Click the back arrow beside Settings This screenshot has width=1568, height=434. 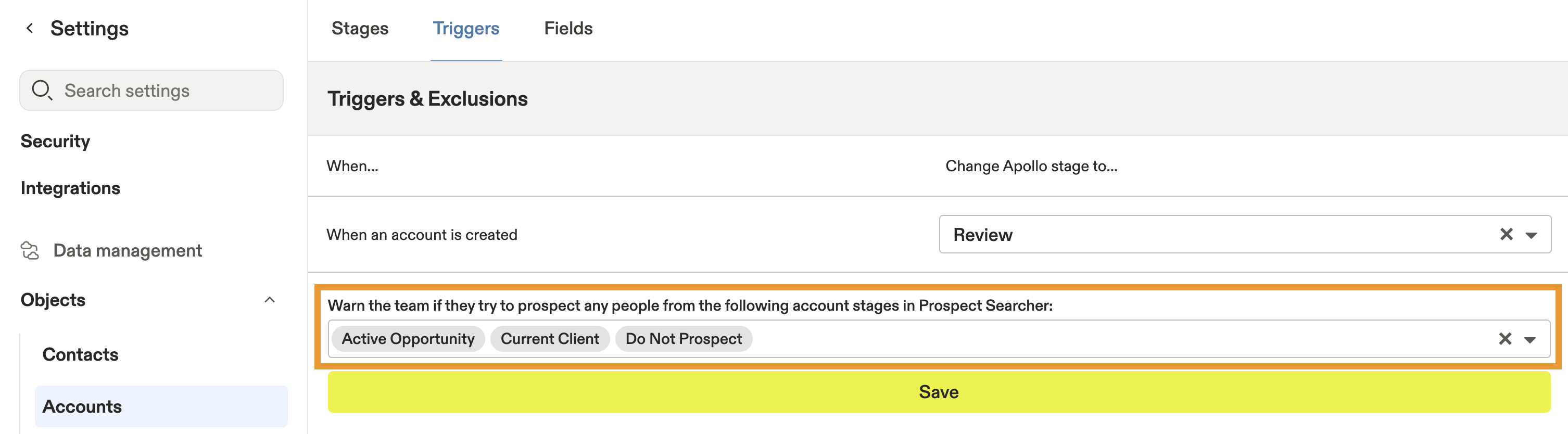(x=29, y=28)
